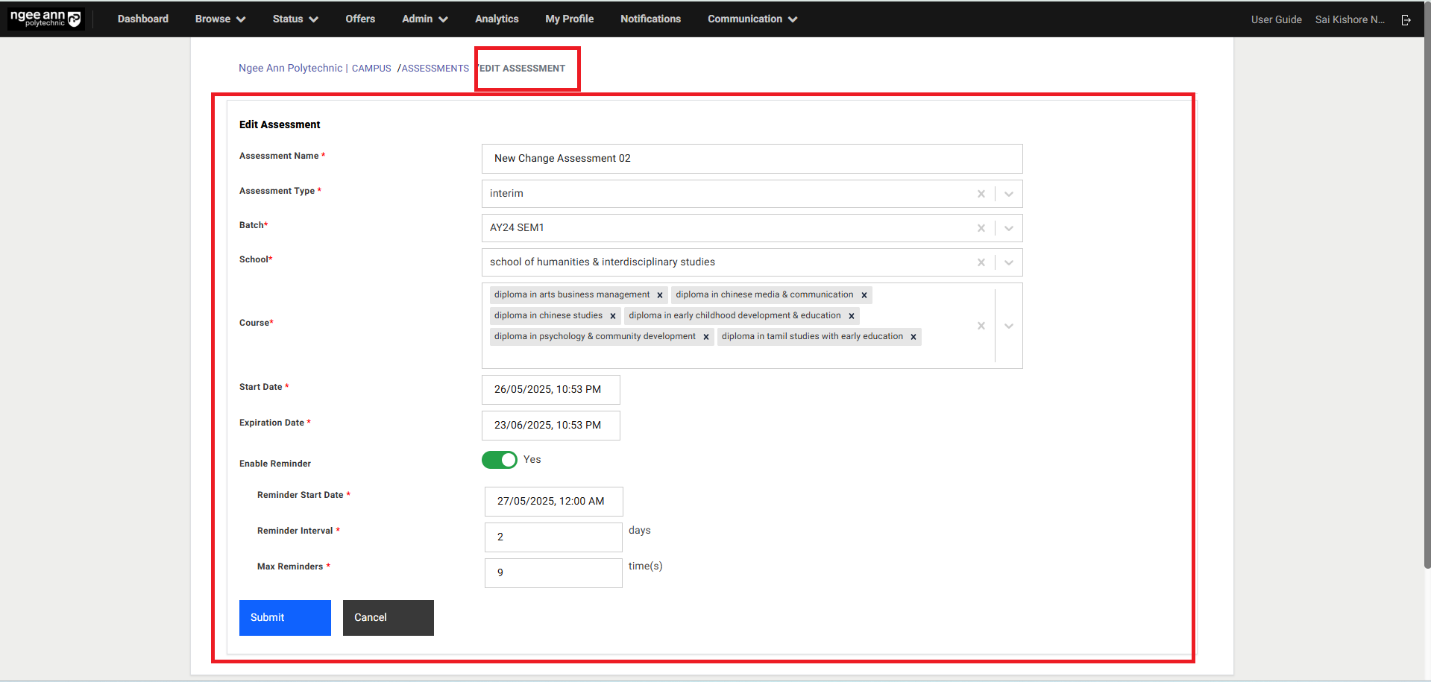Toggle the Enable Reminder switch
The width and height of the screenshot is (1431, 682).
tap(499, 460)
